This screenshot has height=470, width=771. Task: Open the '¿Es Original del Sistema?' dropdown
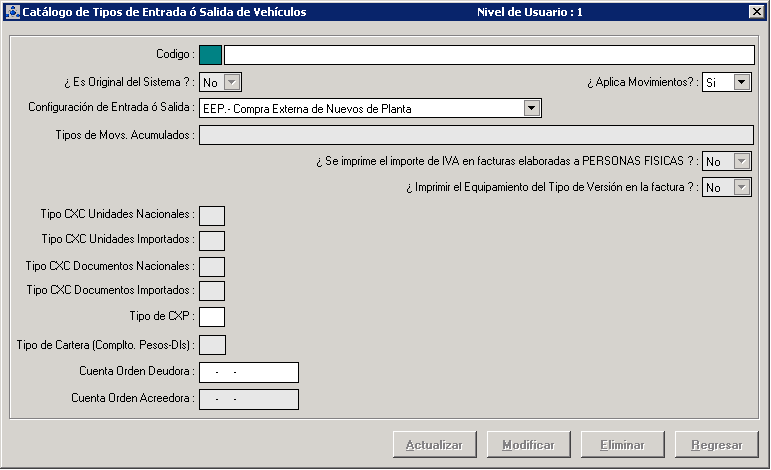(x=232, y=82)
